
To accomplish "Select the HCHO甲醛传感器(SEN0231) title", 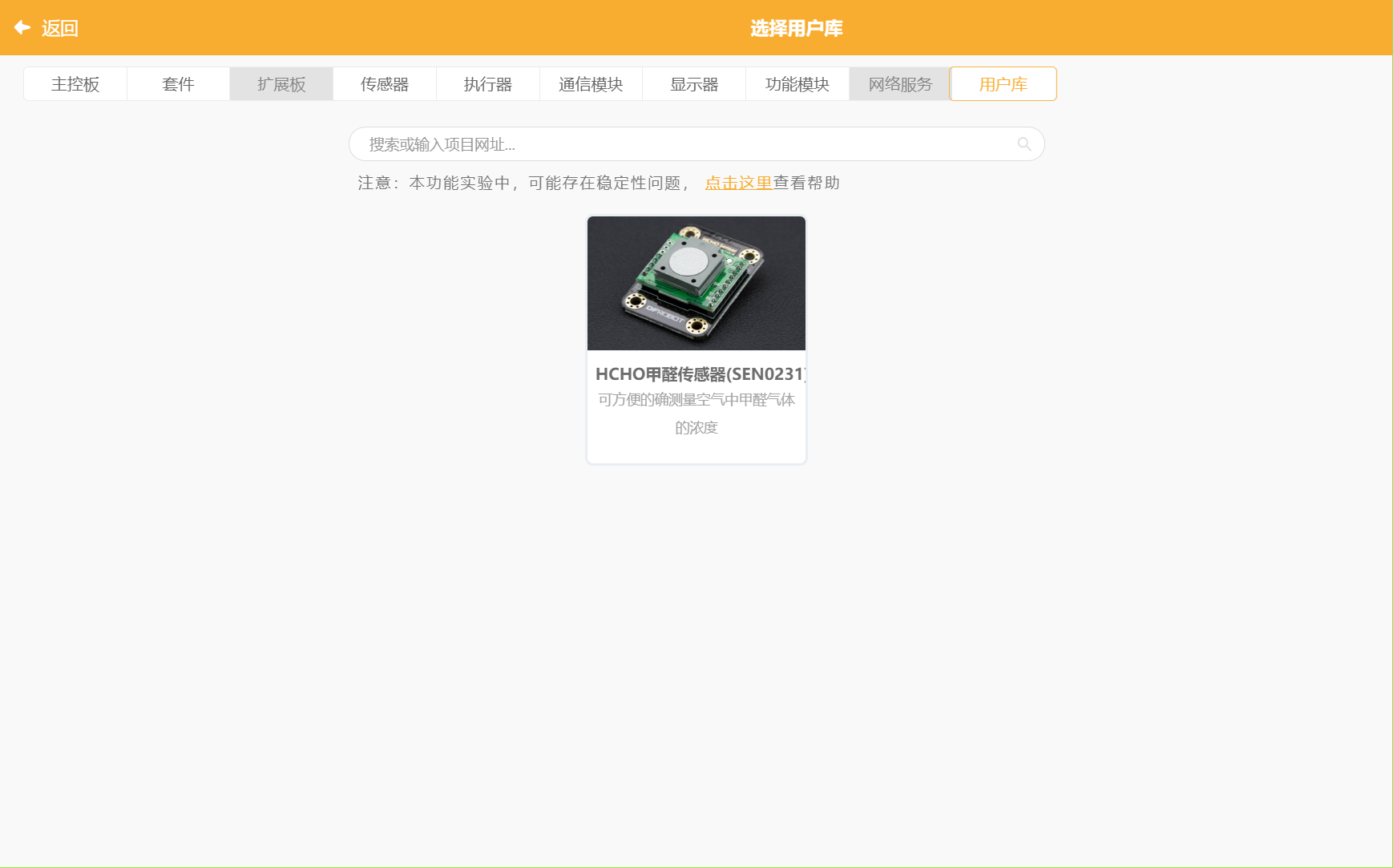I will pos(701,374).
